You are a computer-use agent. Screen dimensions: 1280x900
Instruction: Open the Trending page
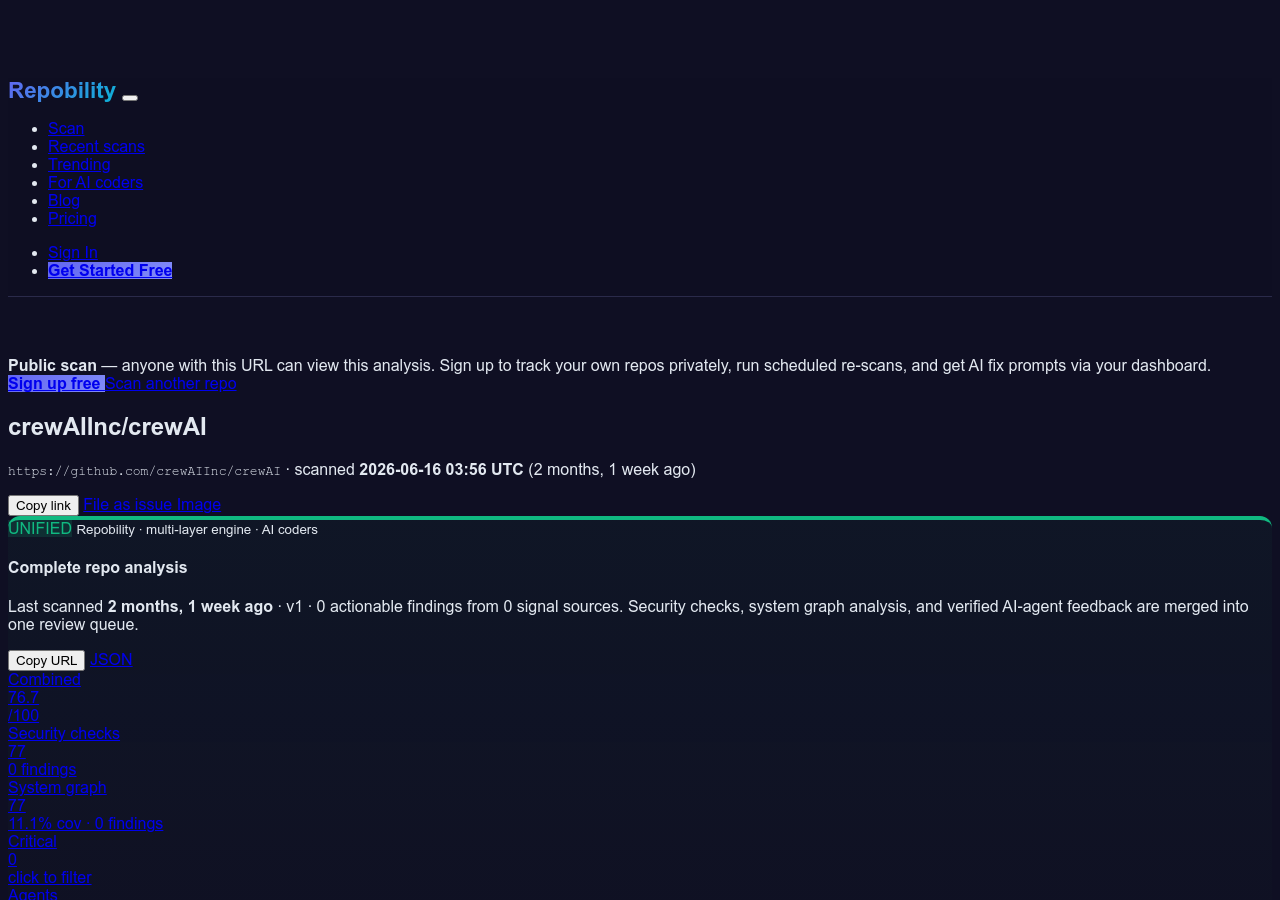coord(79,164)
